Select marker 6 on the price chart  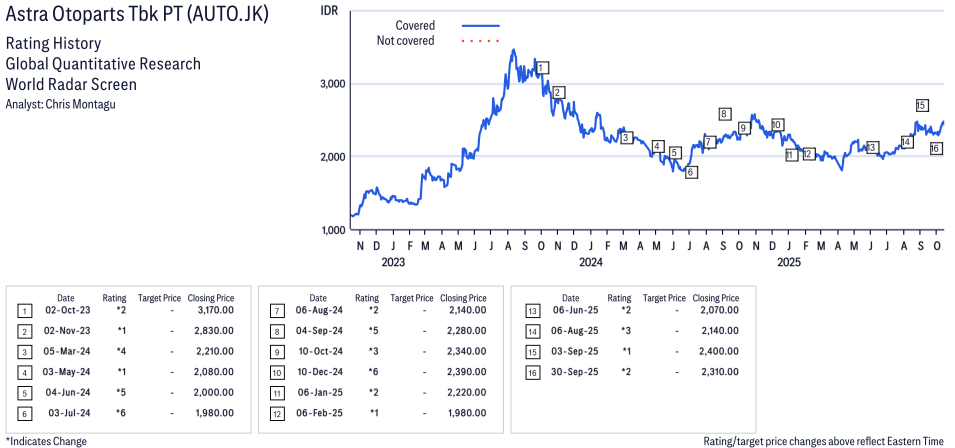(x=691, y=172)
